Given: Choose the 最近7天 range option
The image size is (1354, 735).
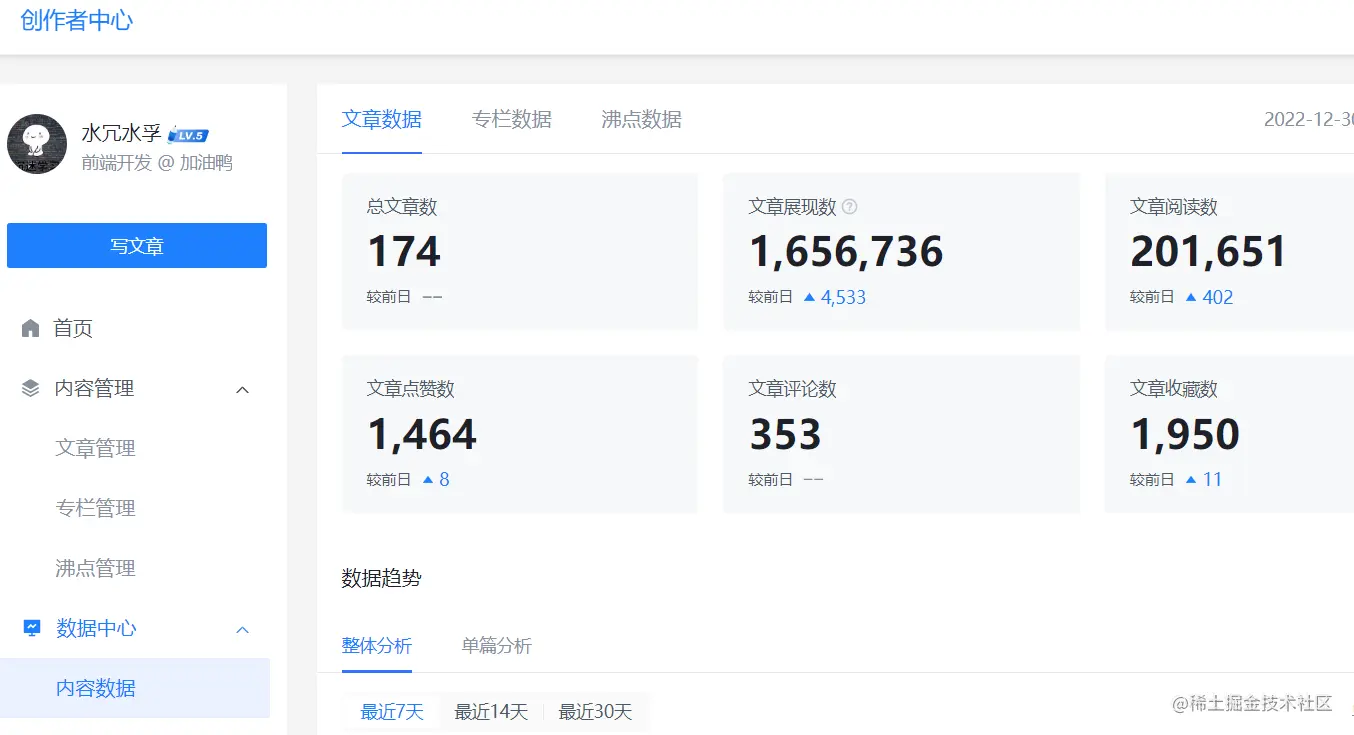Looking at the screenshot, I should tap(392, 712).
